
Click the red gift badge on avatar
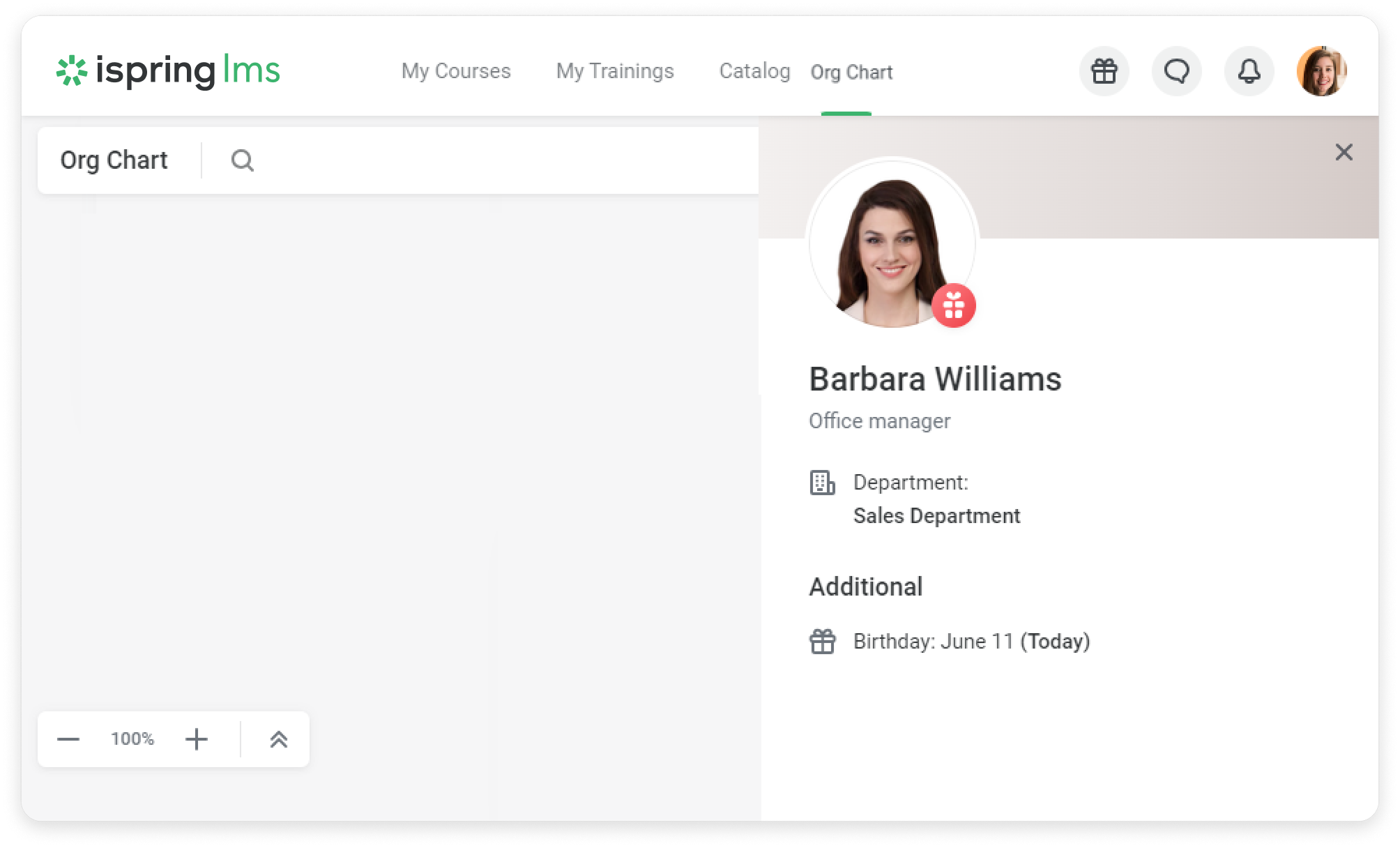click(x=953, y=305)
